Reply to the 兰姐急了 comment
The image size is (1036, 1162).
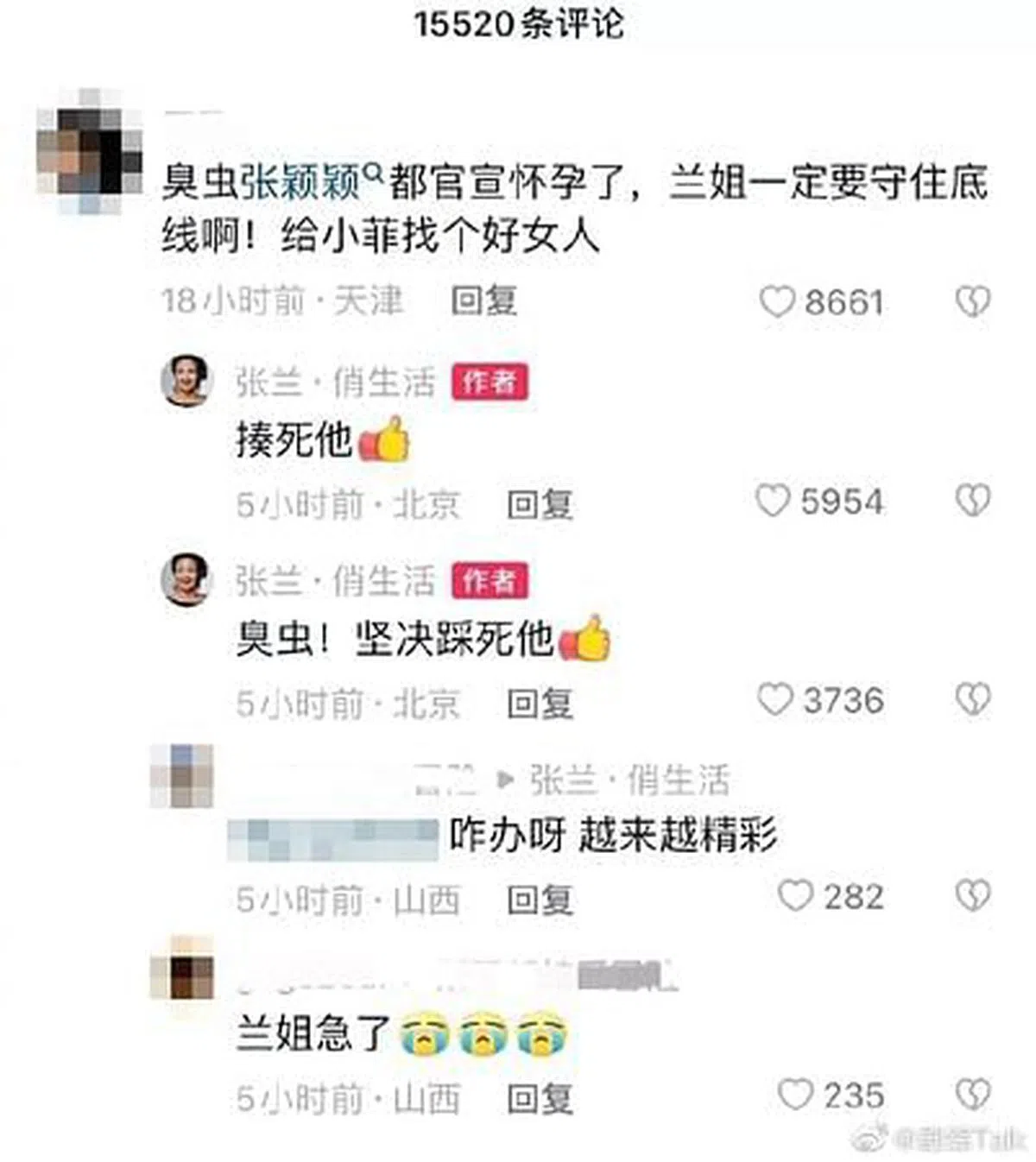pos(540,1098)
